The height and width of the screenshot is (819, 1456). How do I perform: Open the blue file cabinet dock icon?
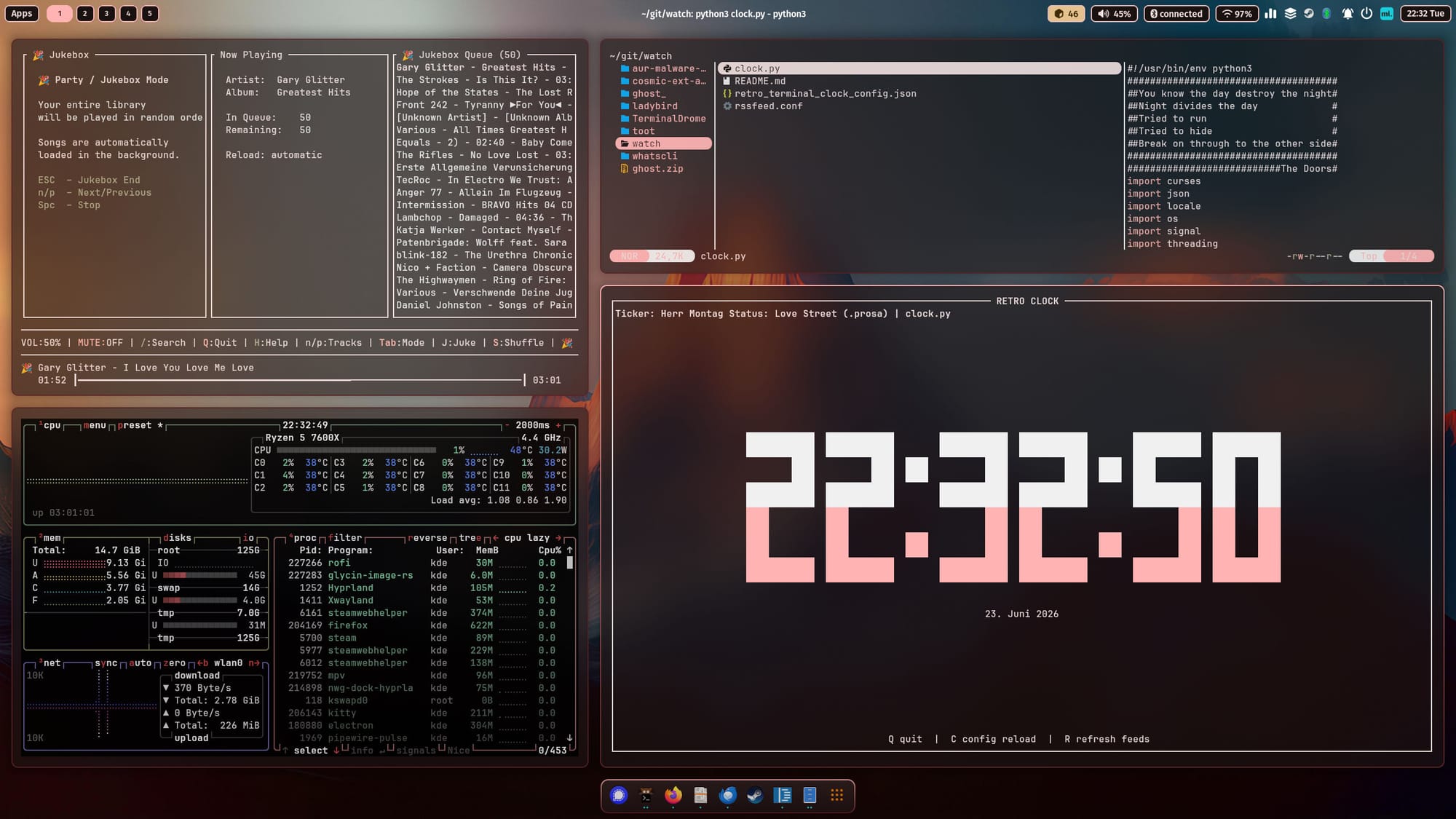pyautogui.click(x=810, y=795)
